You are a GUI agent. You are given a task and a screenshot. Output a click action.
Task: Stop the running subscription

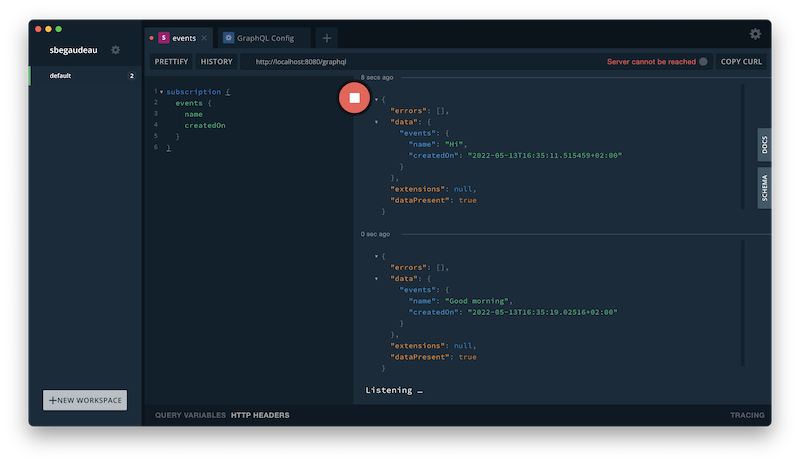(354, 97)
